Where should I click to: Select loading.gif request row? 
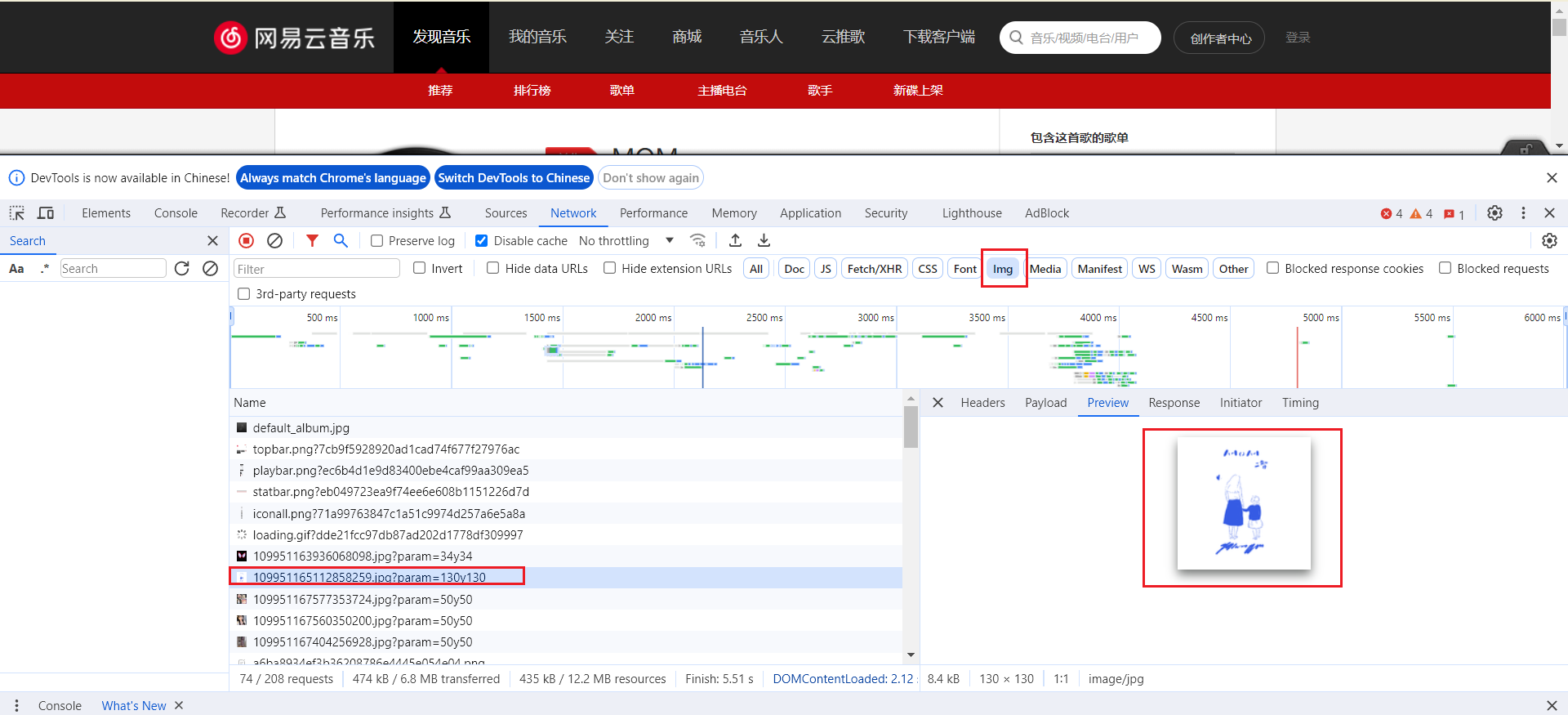tap(566, 534)
